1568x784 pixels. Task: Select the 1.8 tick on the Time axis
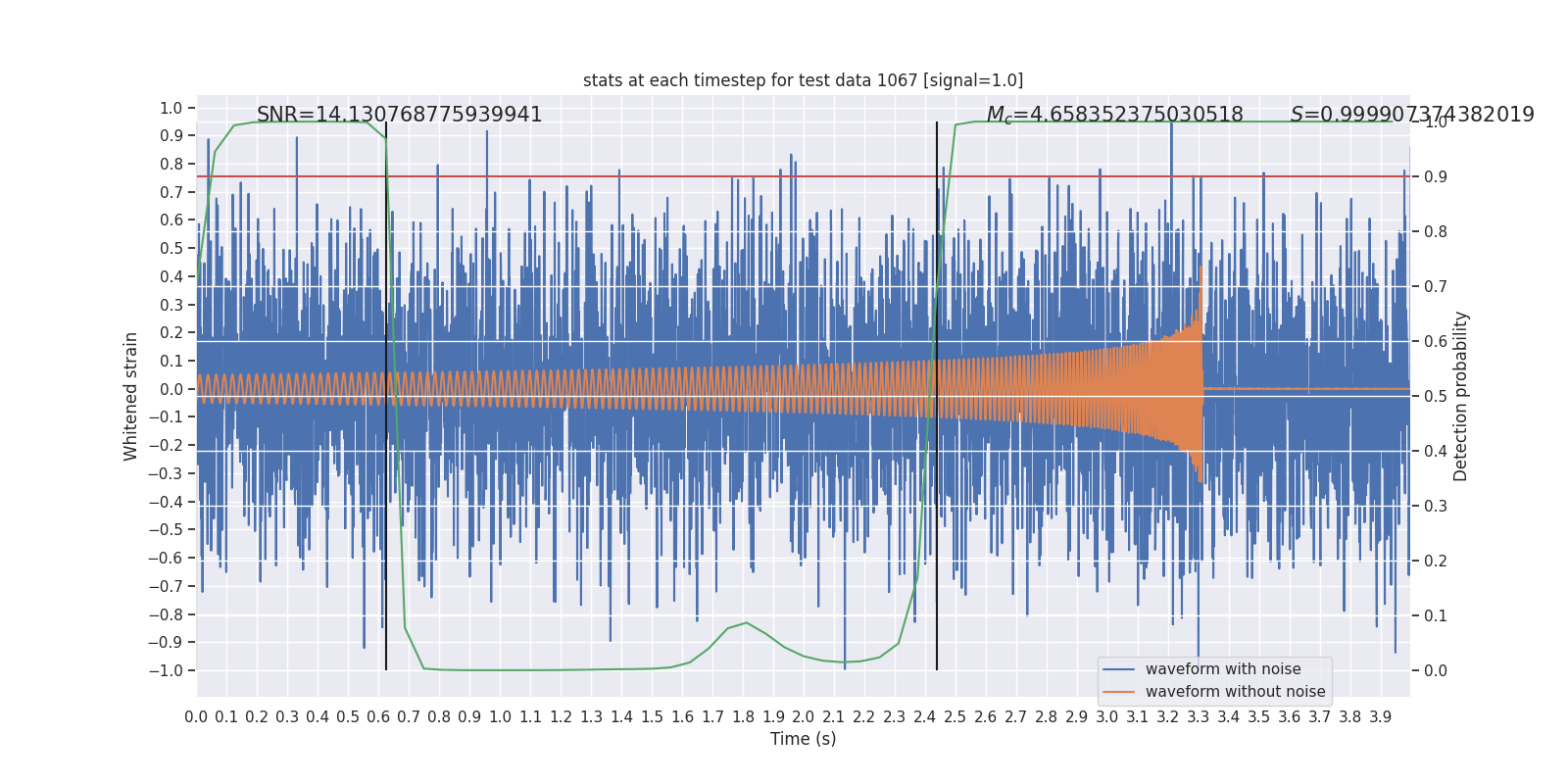[743, 716]
